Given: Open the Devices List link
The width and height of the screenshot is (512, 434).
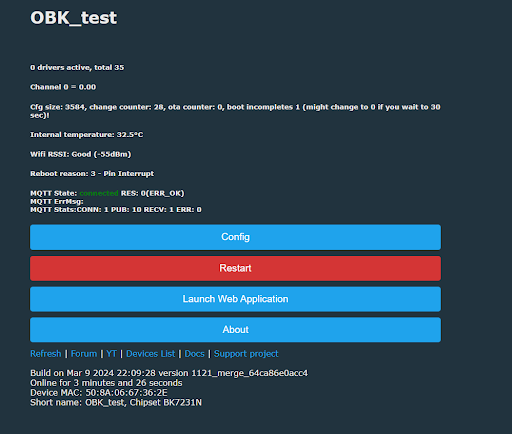Looking at the screenshot, I should (150, 354).
